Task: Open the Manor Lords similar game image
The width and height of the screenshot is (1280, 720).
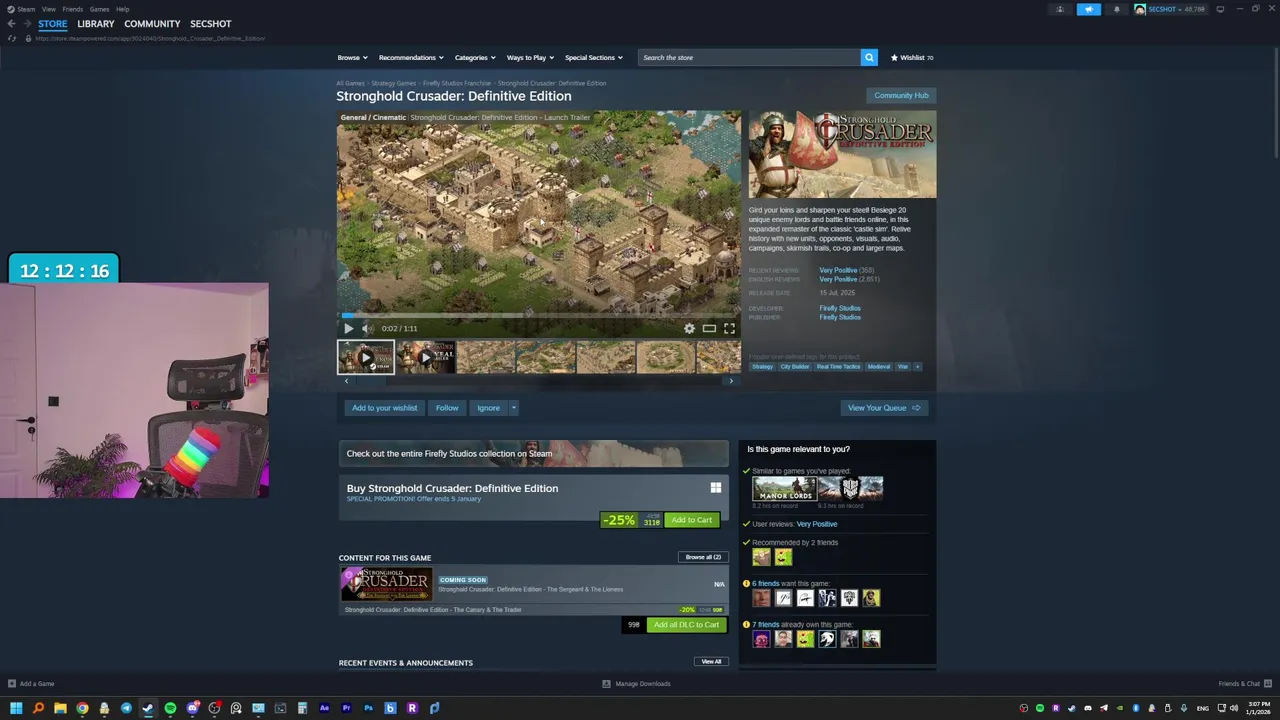Action: pyautogui.click(x=784, y=488)
